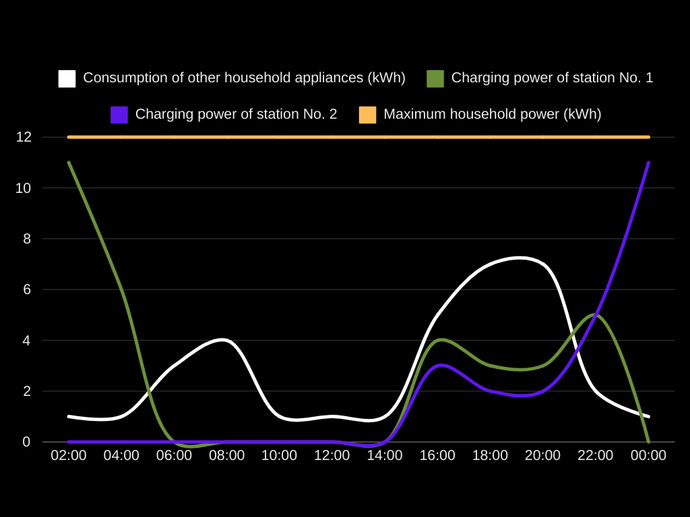Screen dimensions: 690x517
Task: Click purple line's bump at 16:00
Action: pos(438,366)
